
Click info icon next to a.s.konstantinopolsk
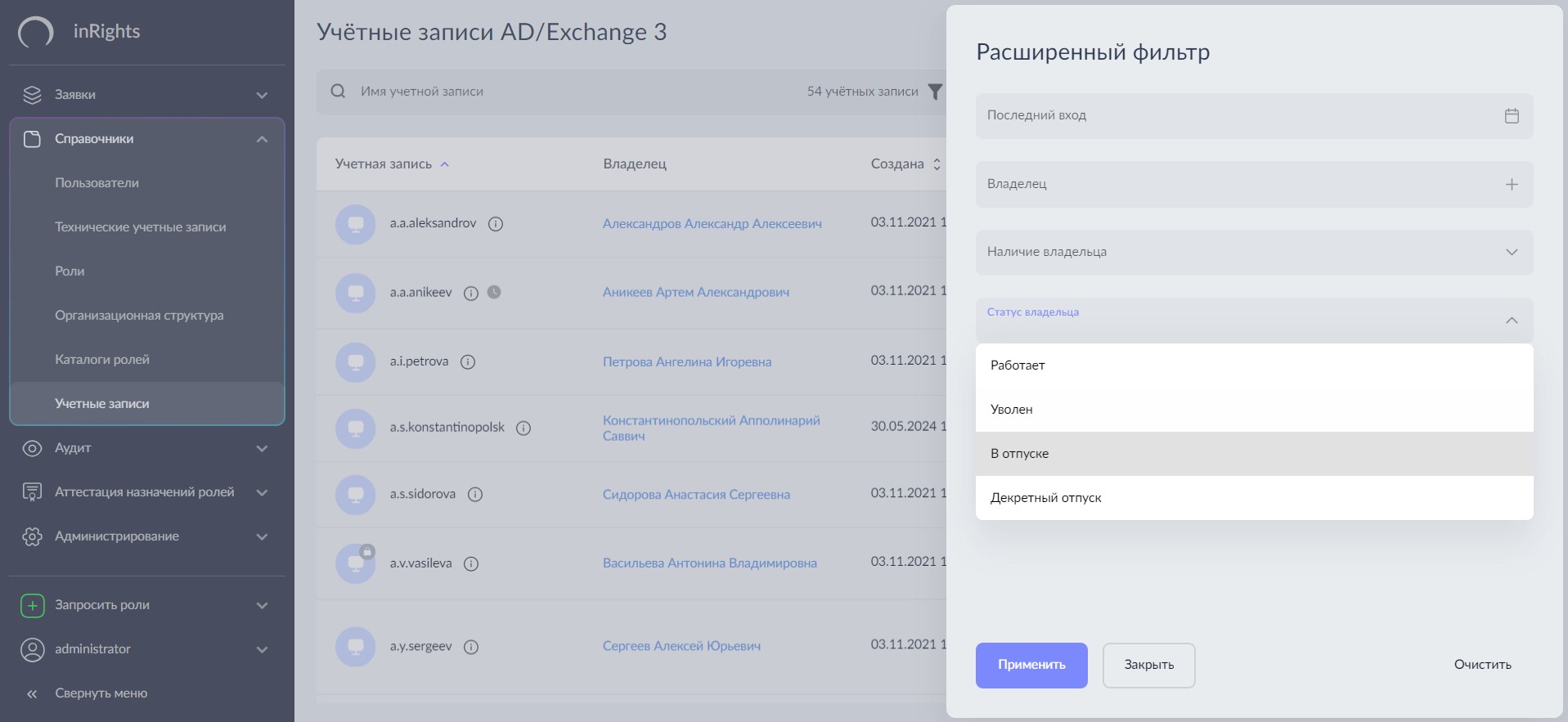[523, 428]
